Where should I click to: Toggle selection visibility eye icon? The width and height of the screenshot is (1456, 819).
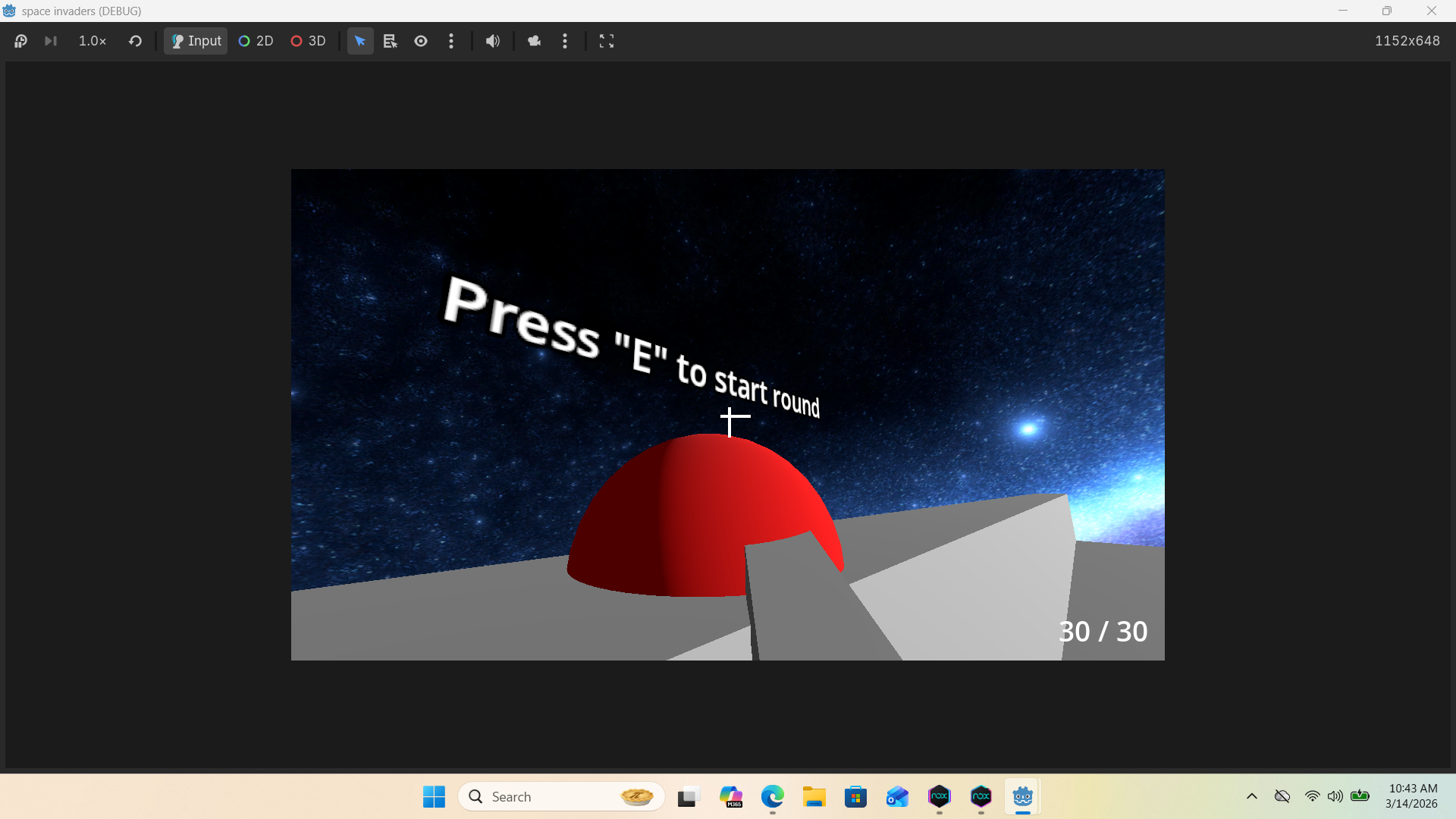(x=421, y=41)
